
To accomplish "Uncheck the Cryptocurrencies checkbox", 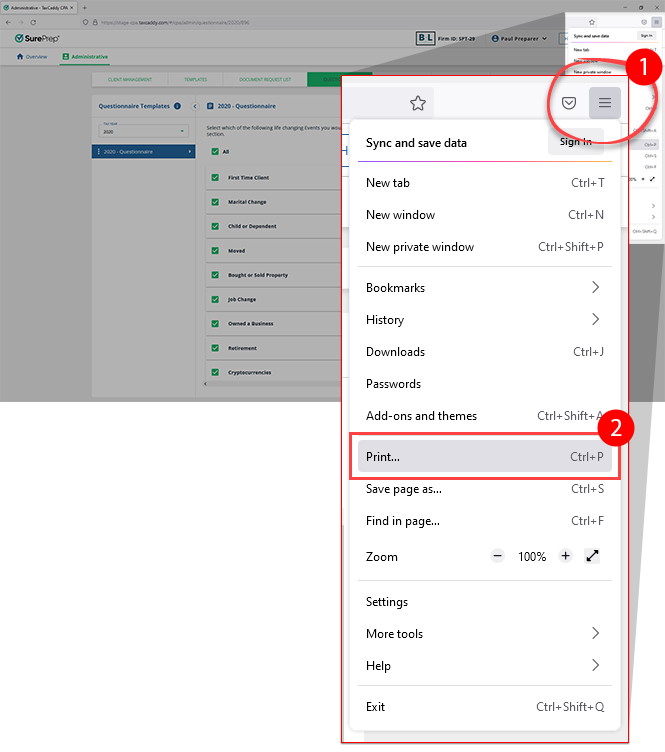I will pyautogui.click(x=215, y=372).
